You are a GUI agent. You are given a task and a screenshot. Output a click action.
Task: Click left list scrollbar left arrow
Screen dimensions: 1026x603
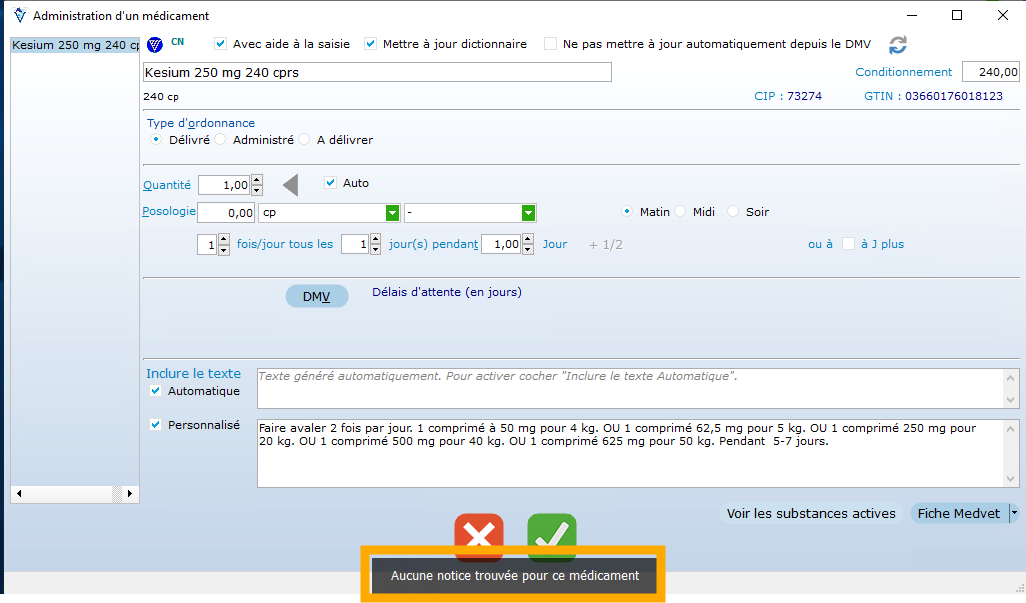pos(19,493)
